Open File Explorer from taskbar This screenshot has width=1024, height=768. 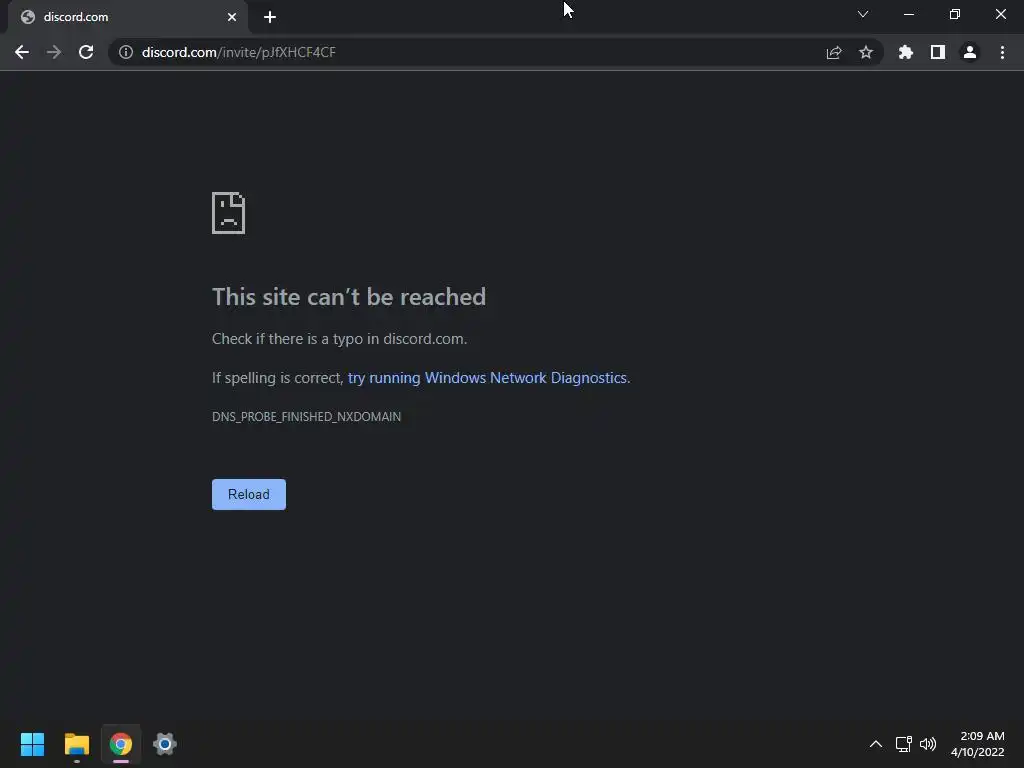point(76,744)
